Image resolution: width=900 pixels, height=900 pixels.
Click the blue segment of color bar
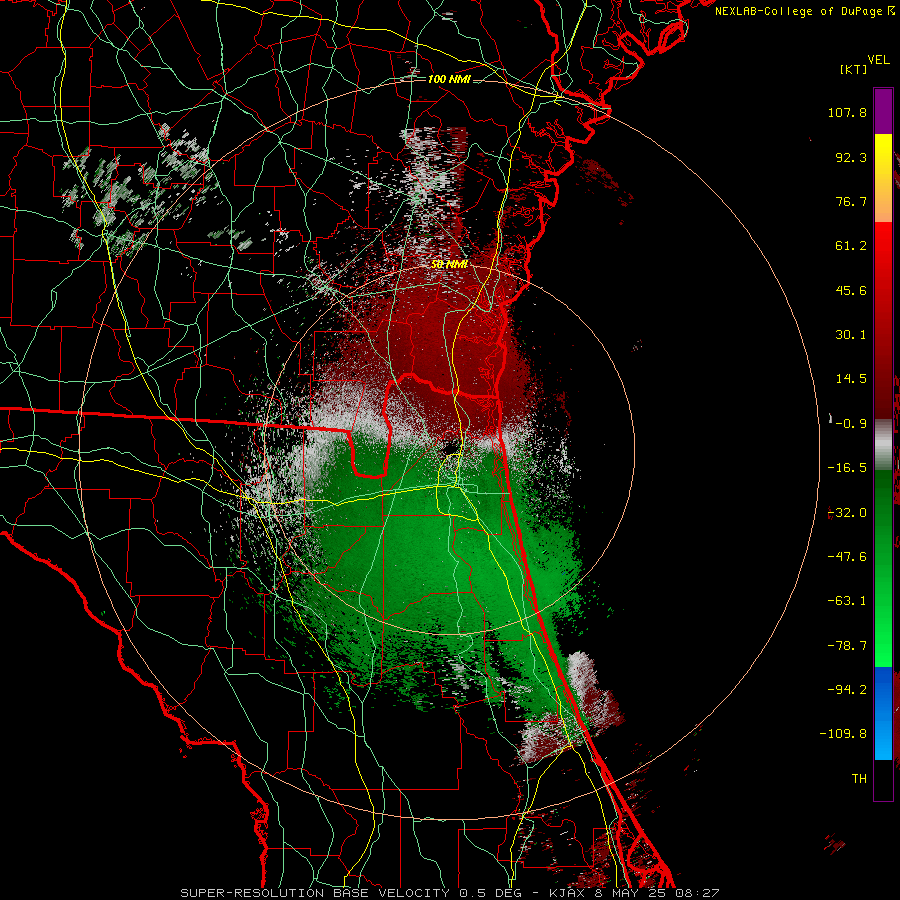click(x=883, y=713)
